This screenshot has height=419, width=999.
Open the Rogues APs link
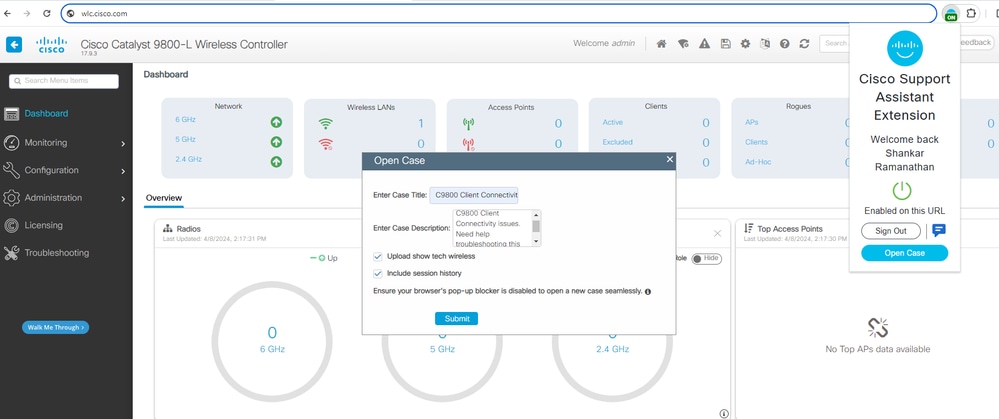752,122
